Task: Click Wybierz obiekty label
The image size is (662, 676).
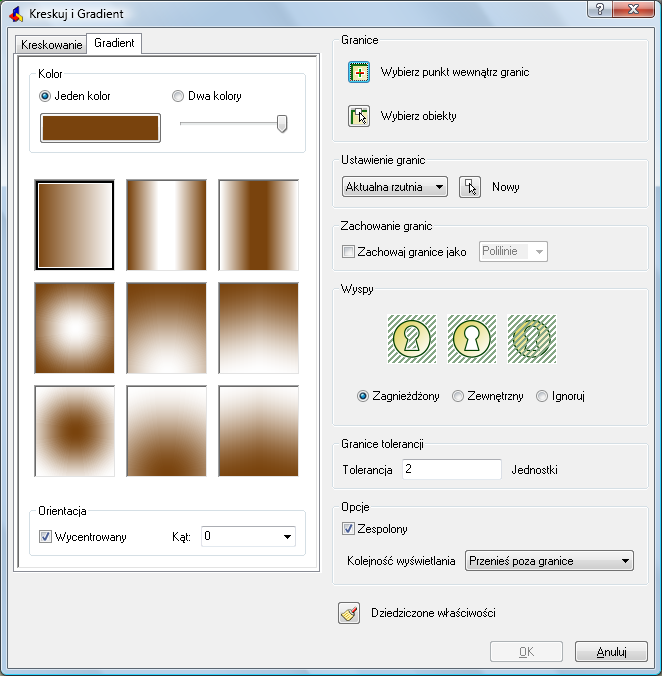Action: (x=418, y=116)
